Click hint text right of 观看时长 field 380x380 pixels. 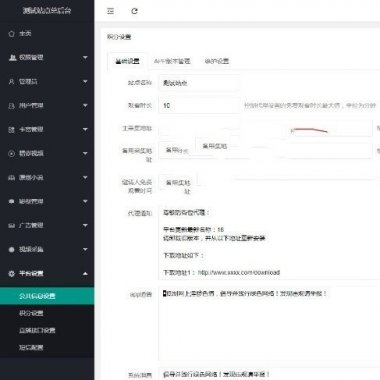pyautogui.click(x=310, y=106)
